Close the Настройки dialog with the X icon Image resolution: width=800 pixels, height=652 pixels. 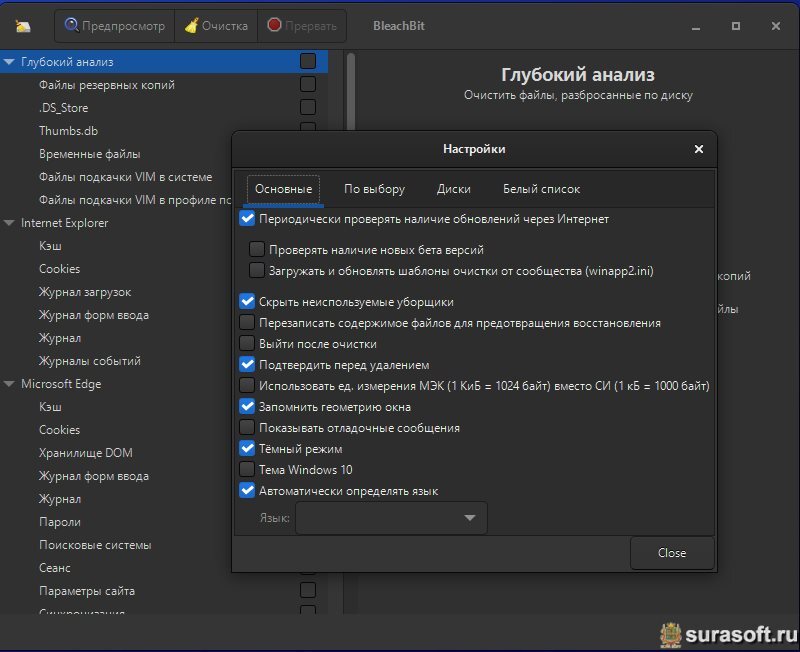pos(698,149)
